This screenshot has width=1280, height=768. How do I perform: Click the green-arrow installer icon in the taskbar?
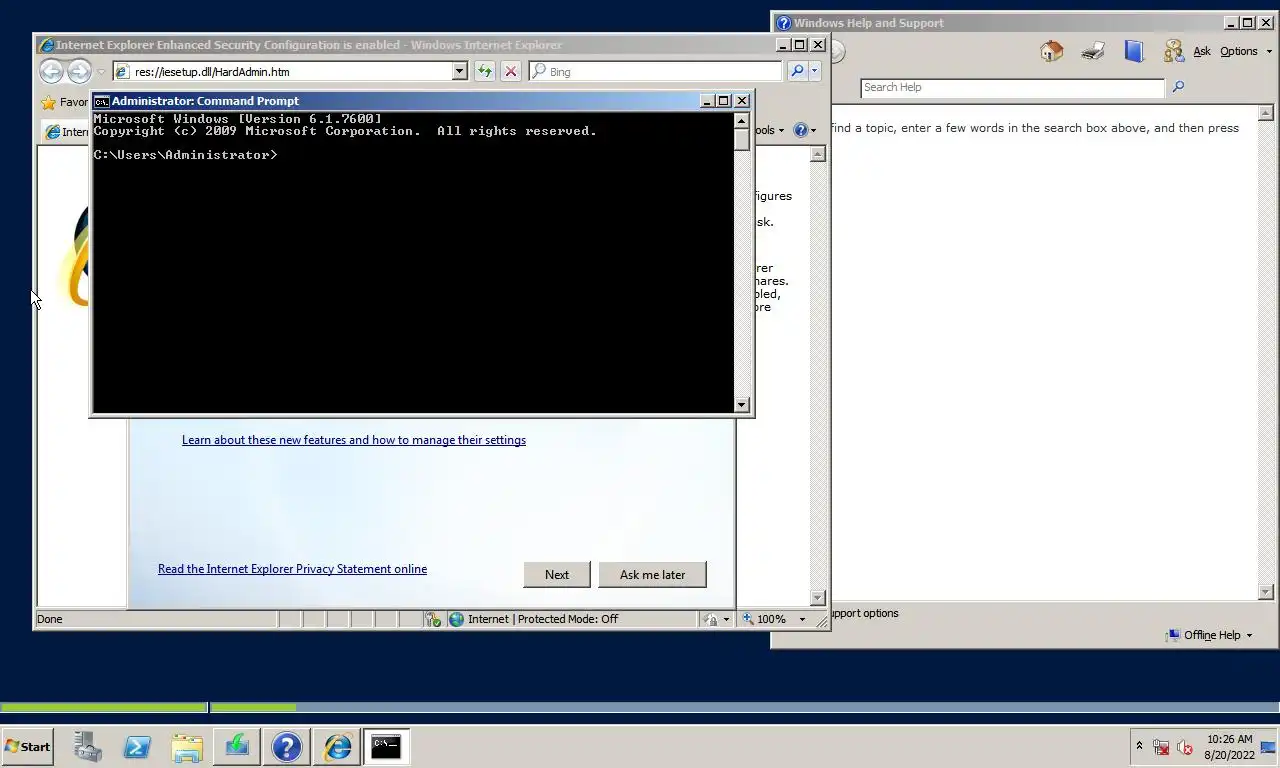[237, 746]
